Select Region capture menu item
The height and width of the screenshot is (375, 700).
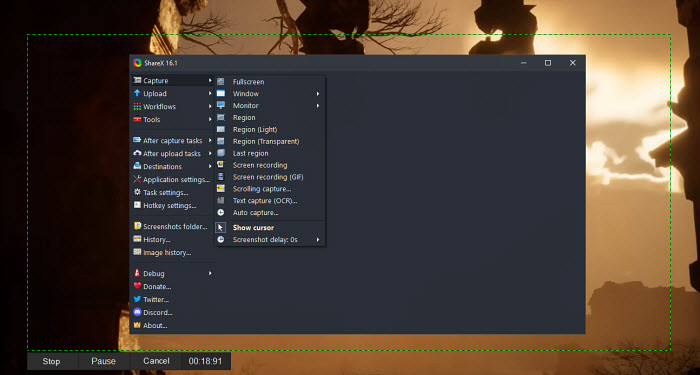click(270, 117)
